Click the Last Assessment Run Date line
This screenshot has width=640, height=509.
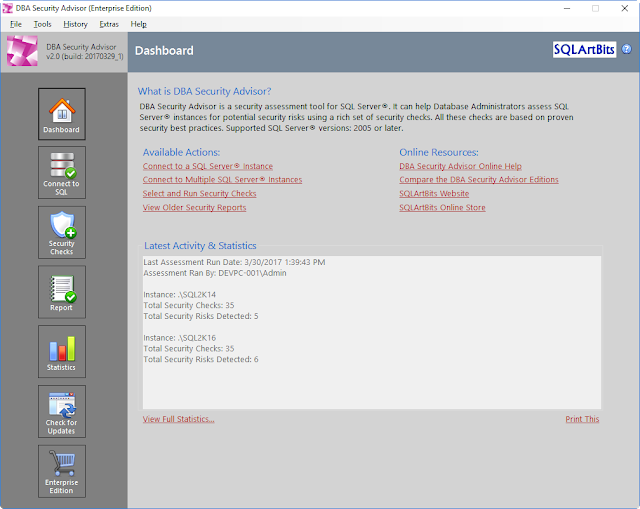pos(234,262)
